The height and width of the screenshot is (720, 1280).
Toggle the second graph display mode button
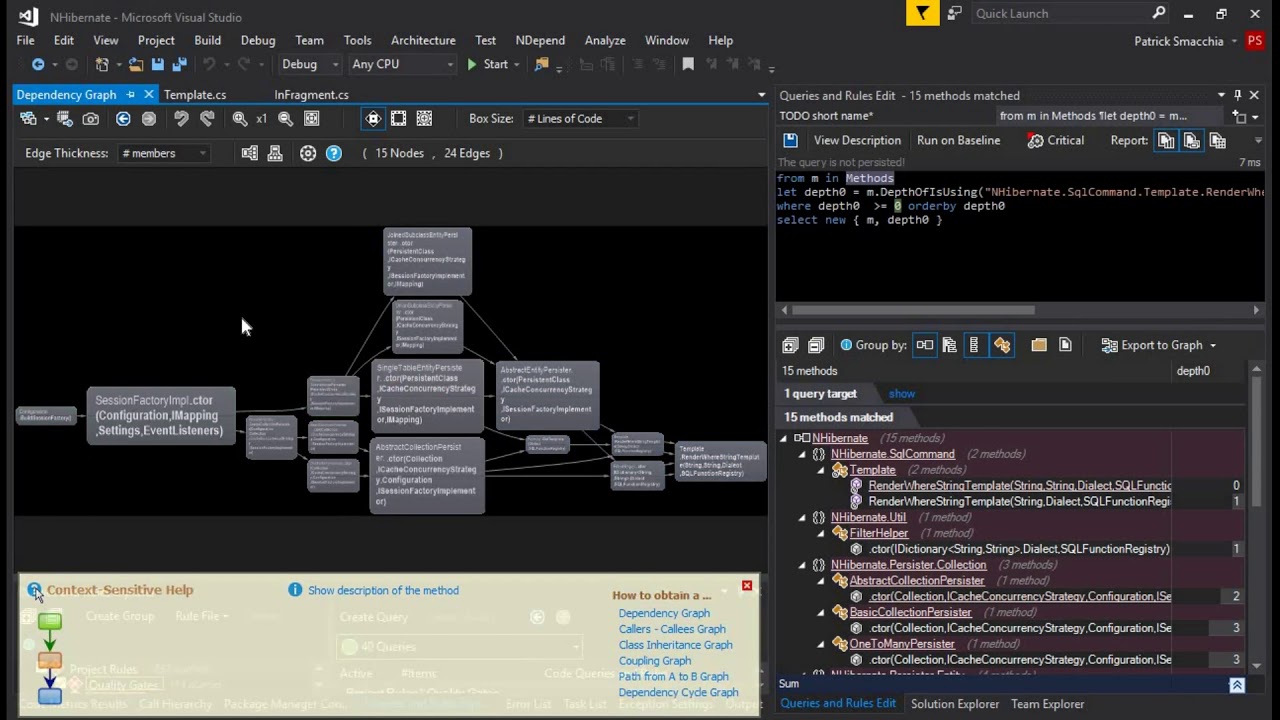(x=399, y=118)
